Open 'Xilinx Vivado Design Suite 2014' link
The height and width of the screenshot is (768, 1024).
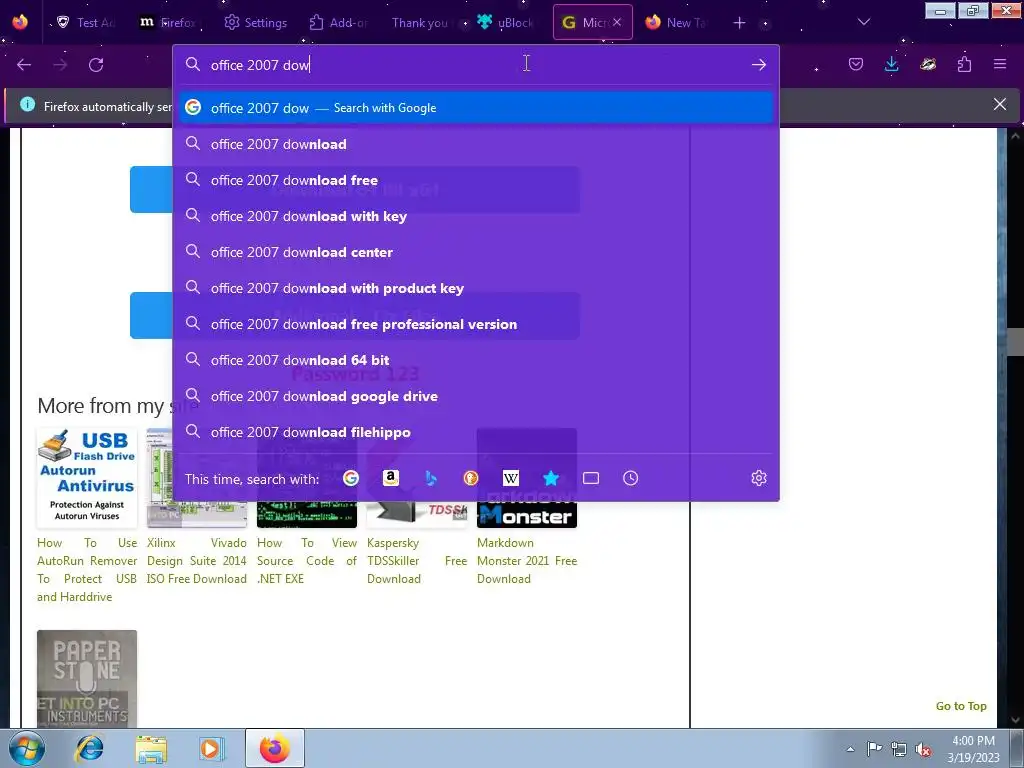tap(197, 560)
